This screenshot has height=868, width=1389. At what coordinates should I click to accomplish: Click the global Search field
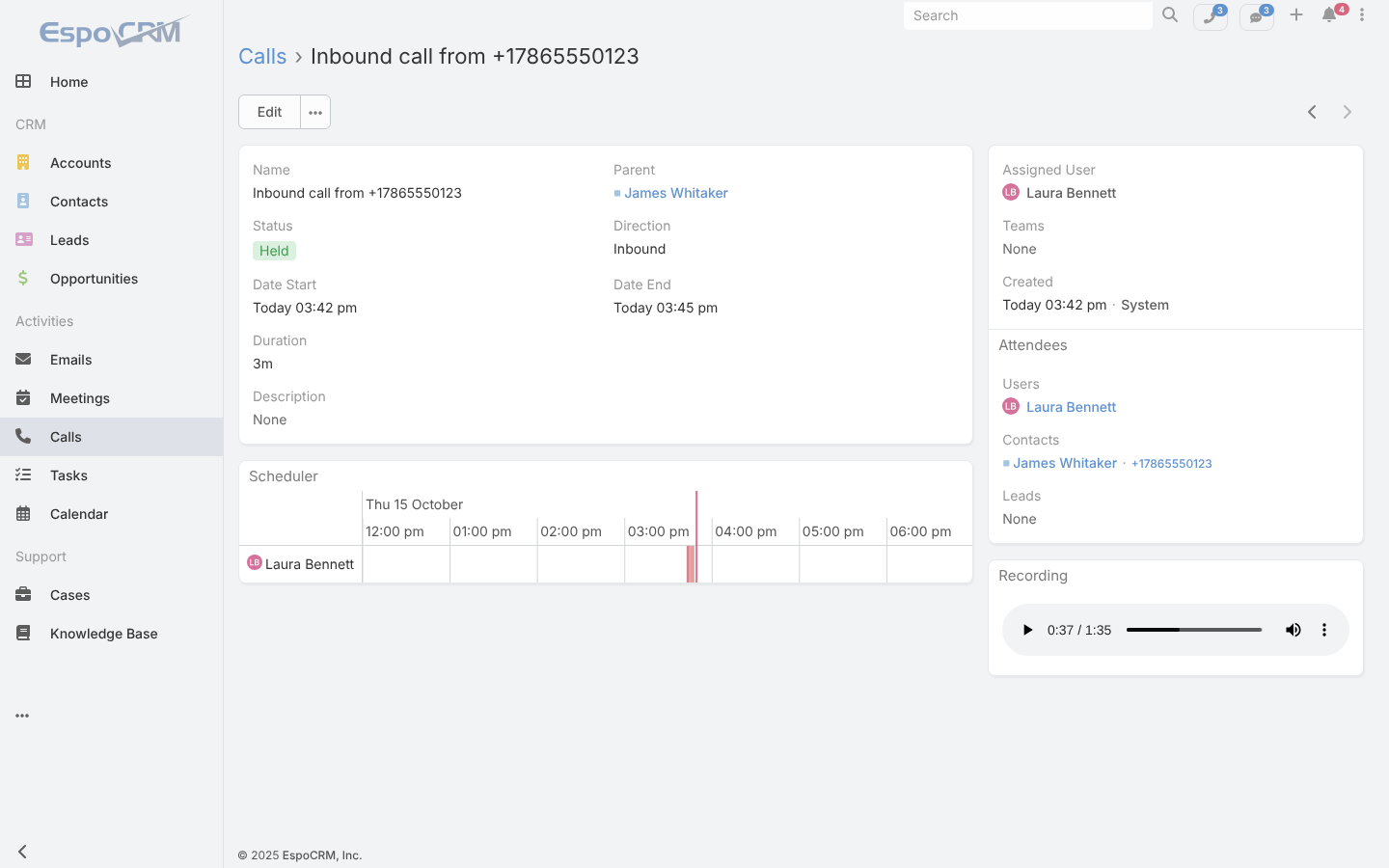[1027, 15]
